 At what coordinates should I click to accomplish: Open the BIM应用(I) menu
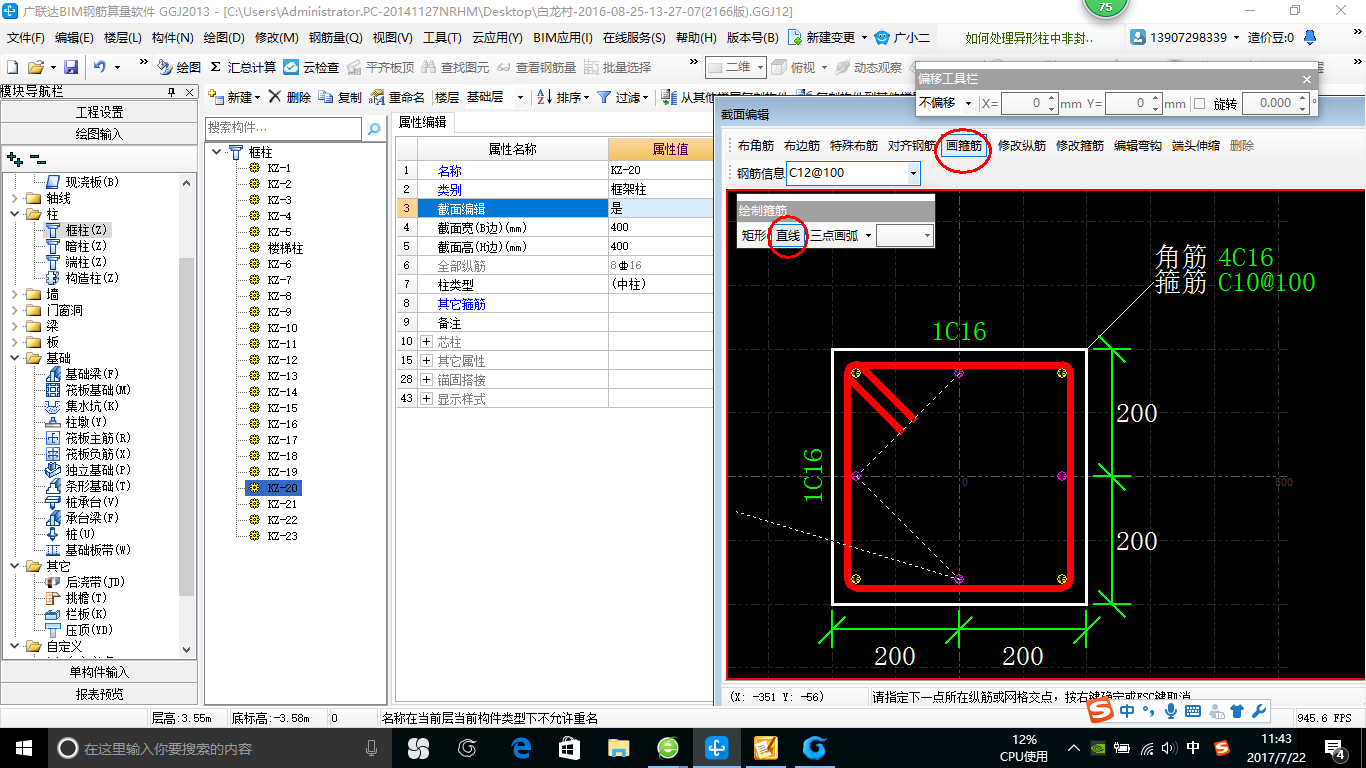coord(563,38)
